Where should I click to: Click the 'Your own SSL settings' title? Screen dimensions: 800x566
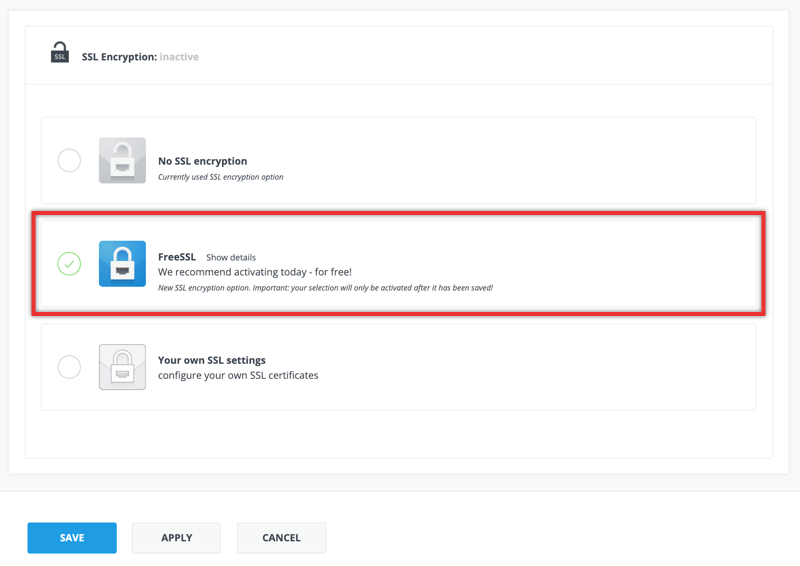[212, 360]
